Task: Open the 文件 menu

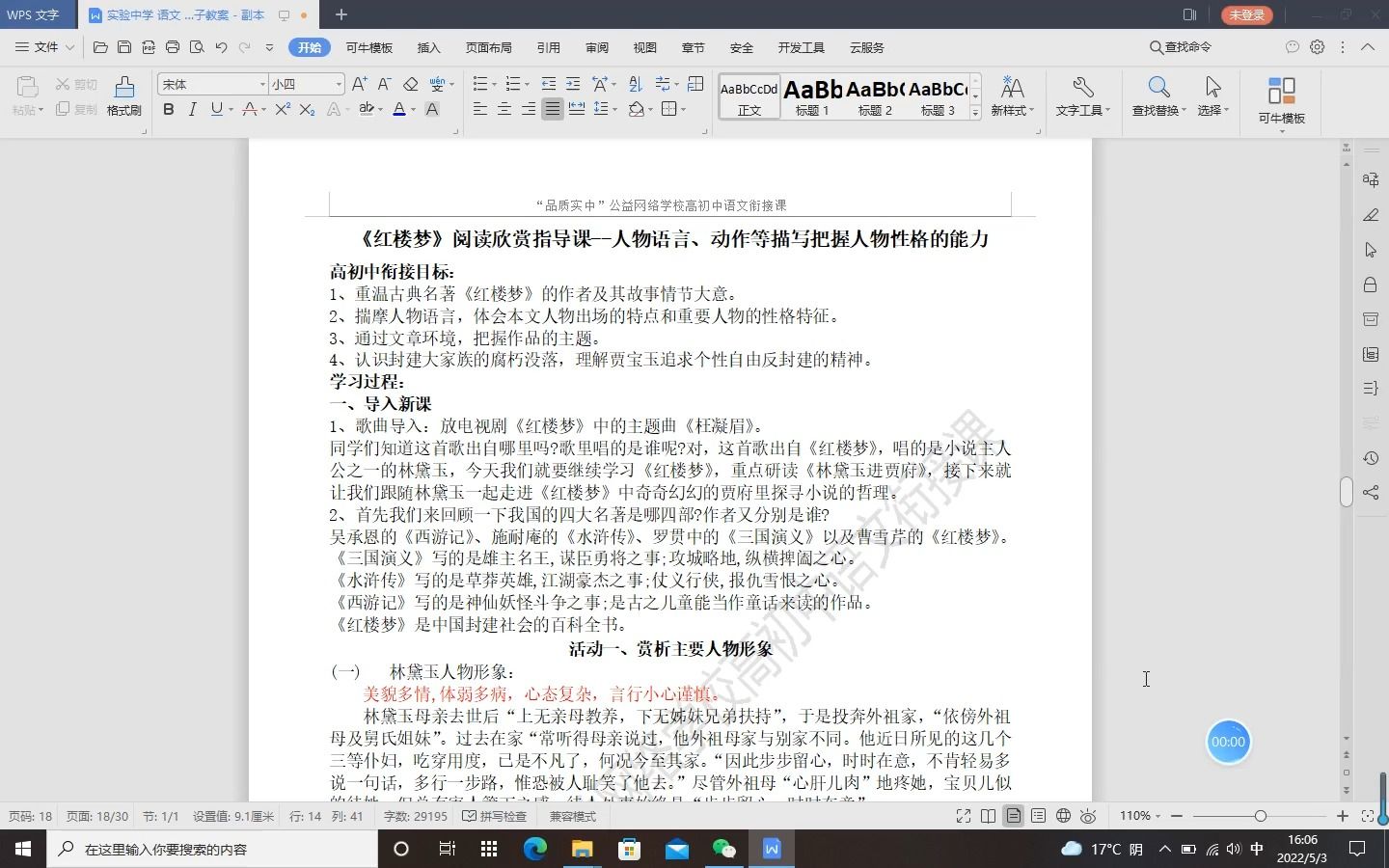Action: click(x=45, y=47)
